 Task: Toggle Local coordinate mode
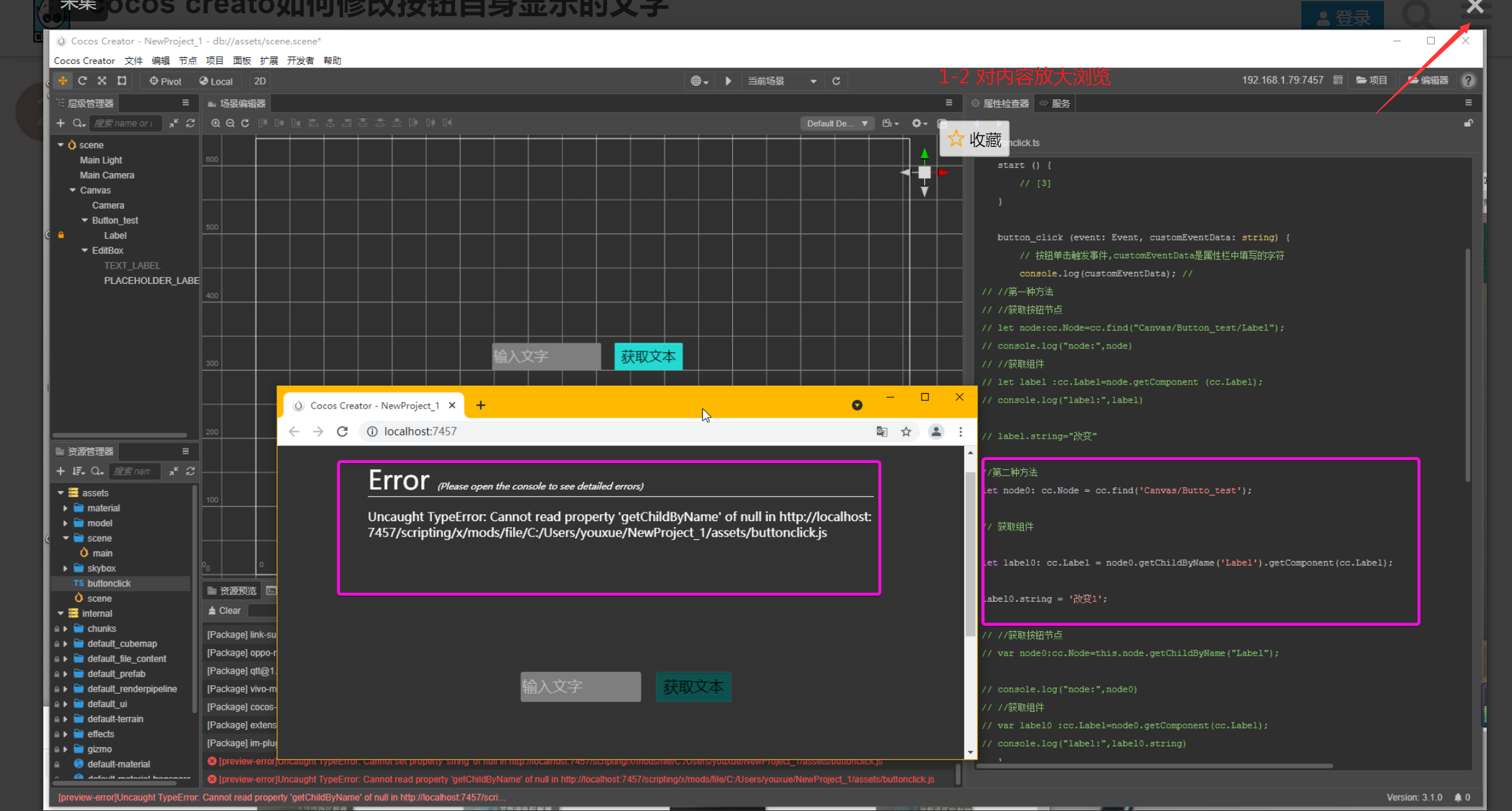point(216,81)
